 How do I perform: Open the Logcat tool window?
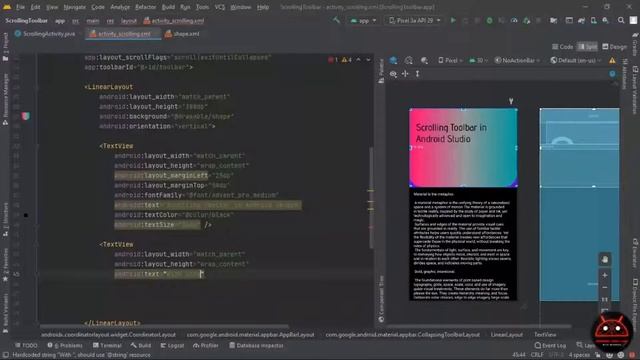(x=172, y=345)
